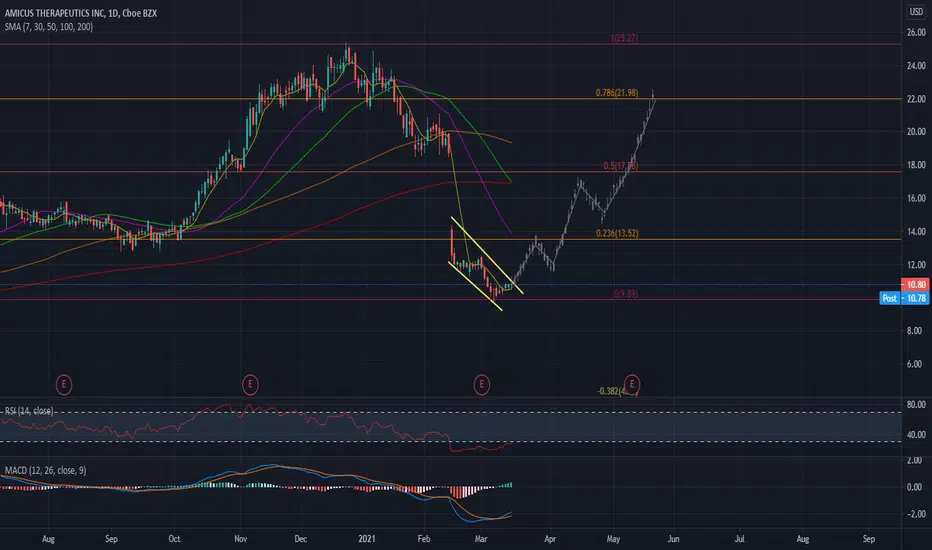The height and width of the screenshot is (550, 932).
Task: Click the 0.00 MACD scale label
Action: coord(914,487)
